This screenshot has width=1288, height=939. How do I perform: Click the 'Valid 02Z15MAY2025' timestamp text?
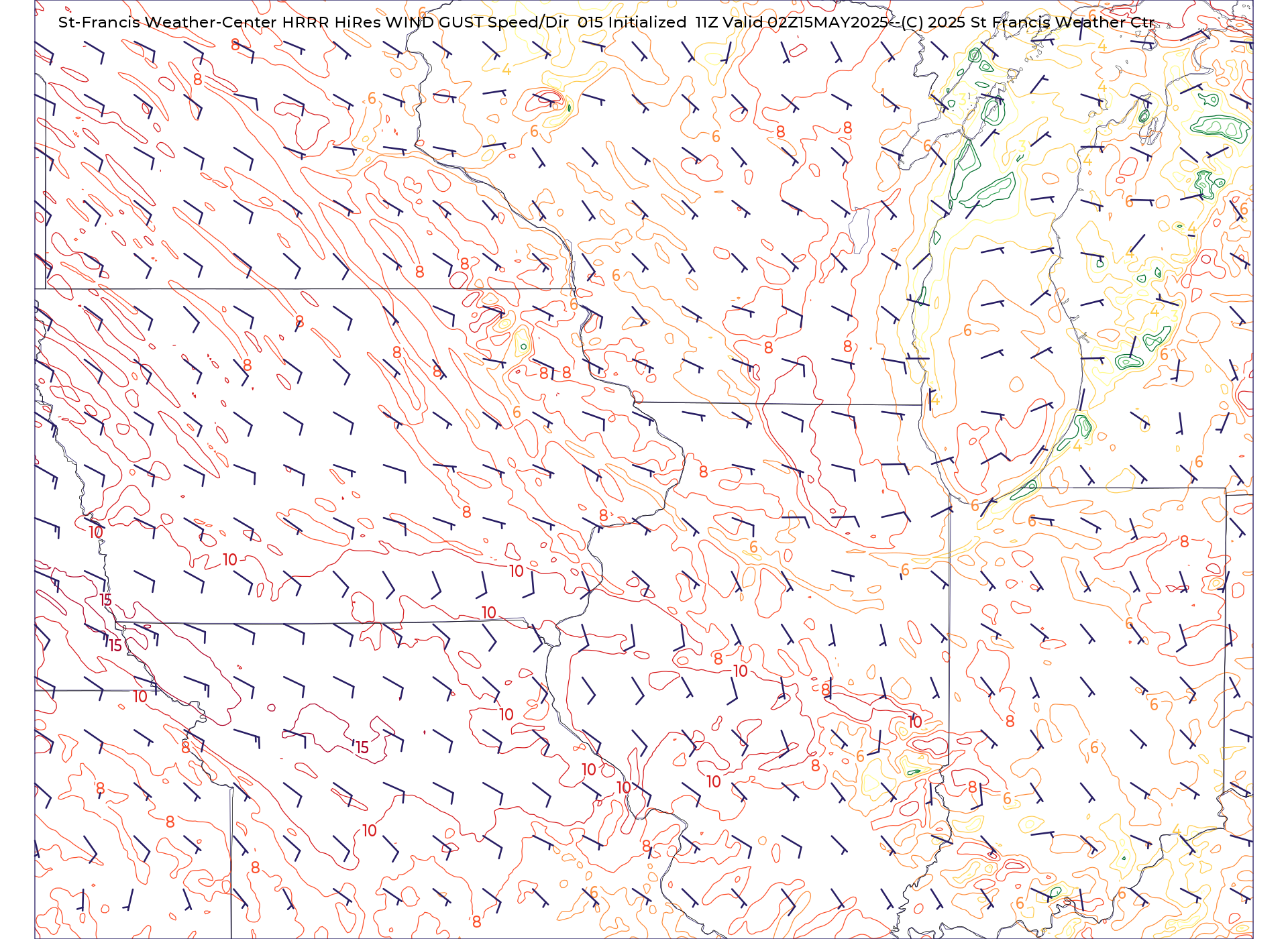pos(805,22)
